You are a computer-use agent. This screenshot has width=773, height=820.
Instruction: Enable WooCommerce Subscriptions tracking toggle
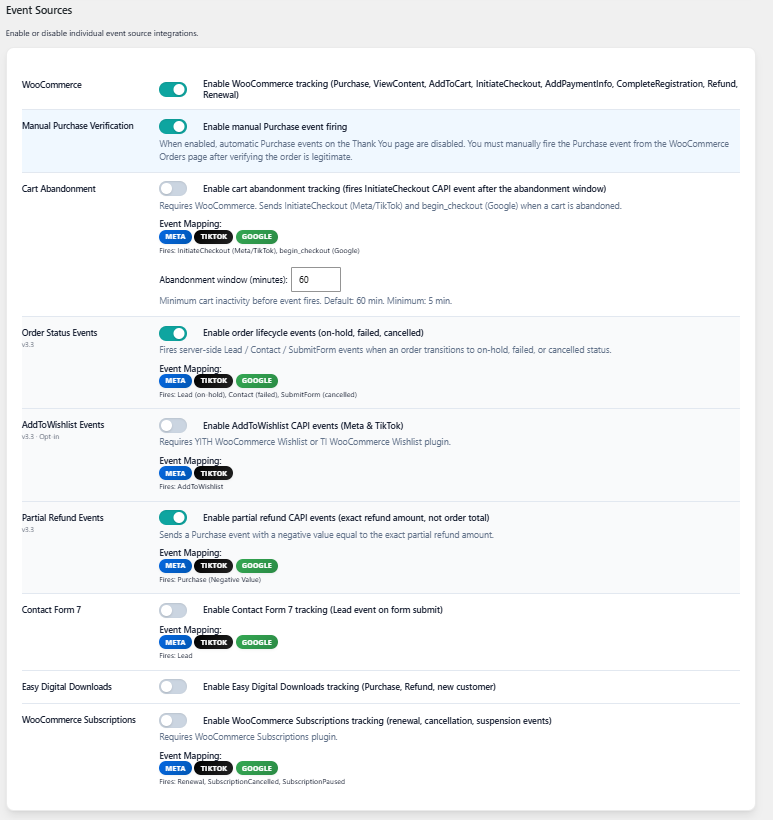173,721
